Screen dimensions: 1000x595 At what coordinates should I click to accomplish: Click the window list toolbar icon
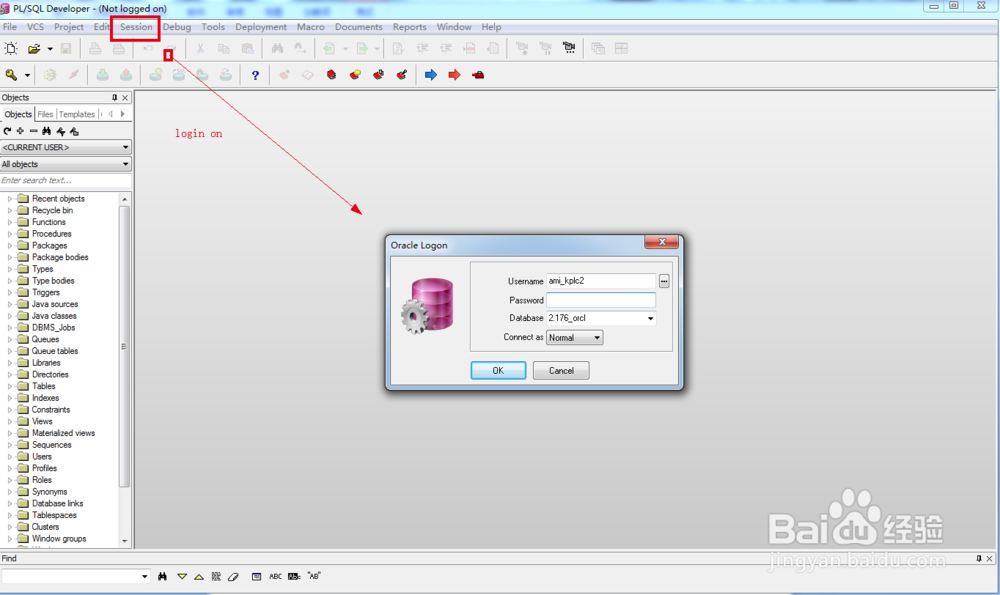598,48
